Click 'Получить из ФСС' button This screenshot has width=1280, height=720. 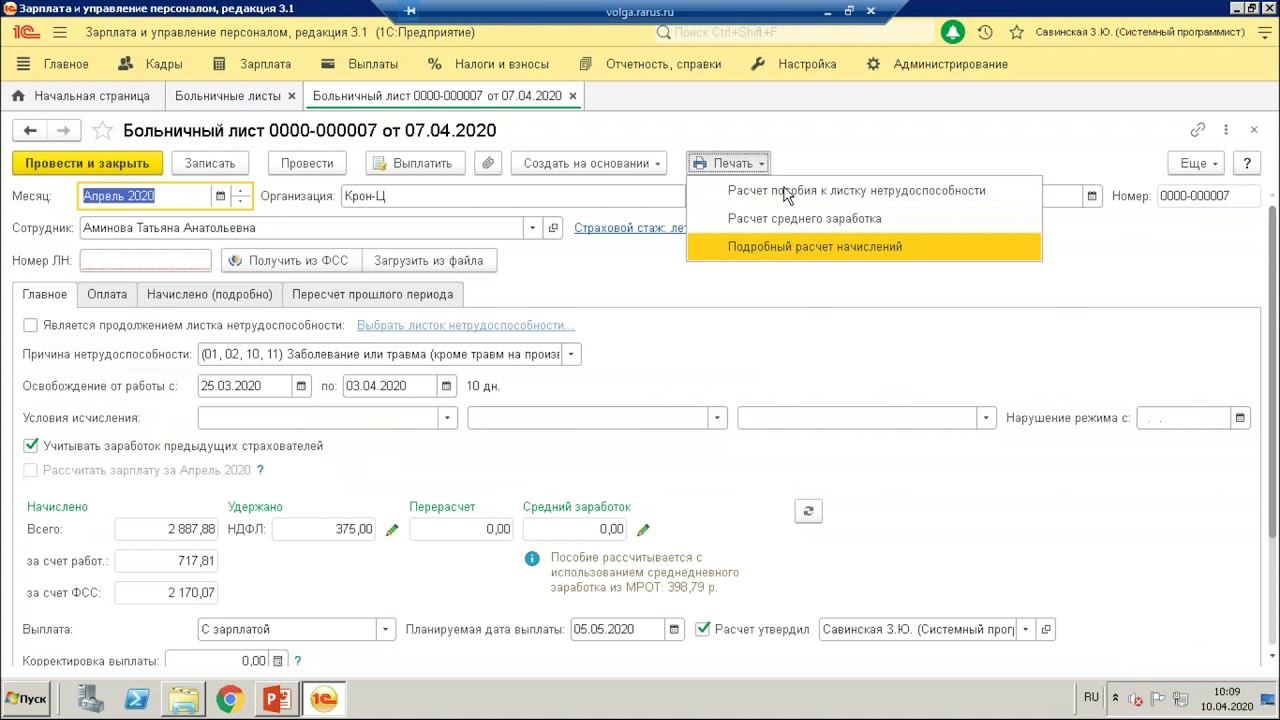point(291,260)
